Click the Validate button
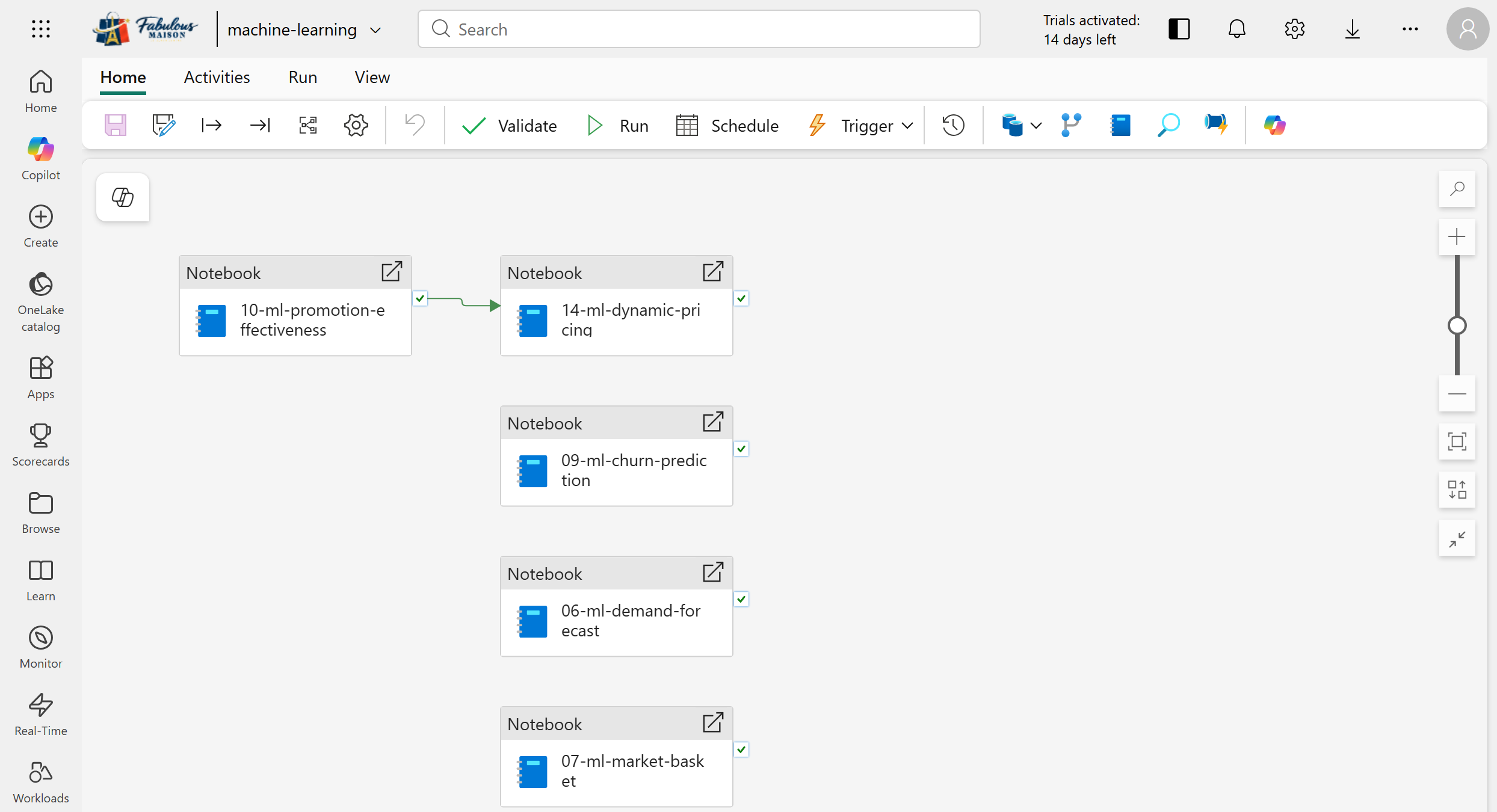Viewport: 1497px width, 812px height. click(x=509, y=126)
